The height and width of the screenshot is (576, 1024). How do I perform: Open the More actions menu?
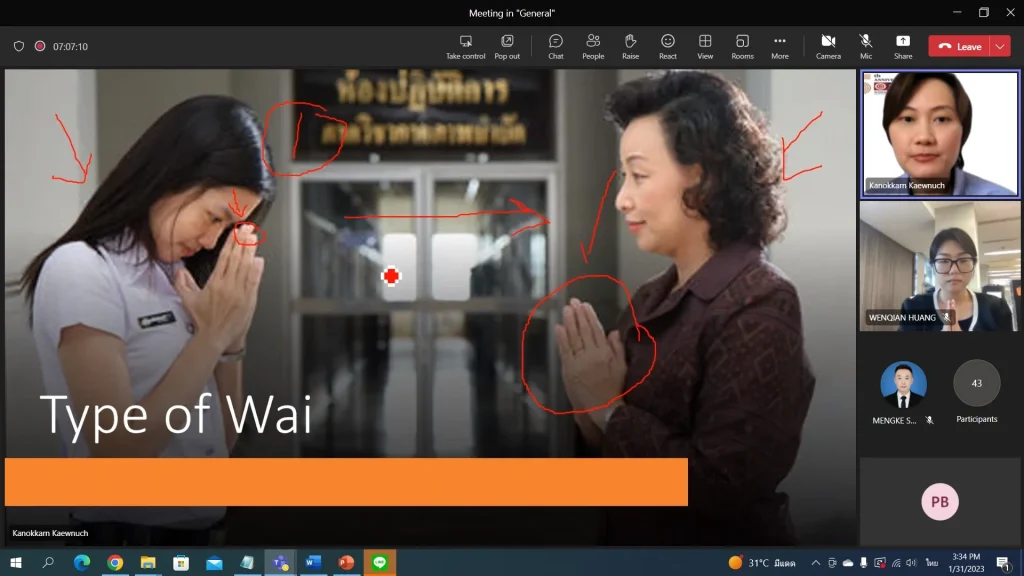pos(780,46)
